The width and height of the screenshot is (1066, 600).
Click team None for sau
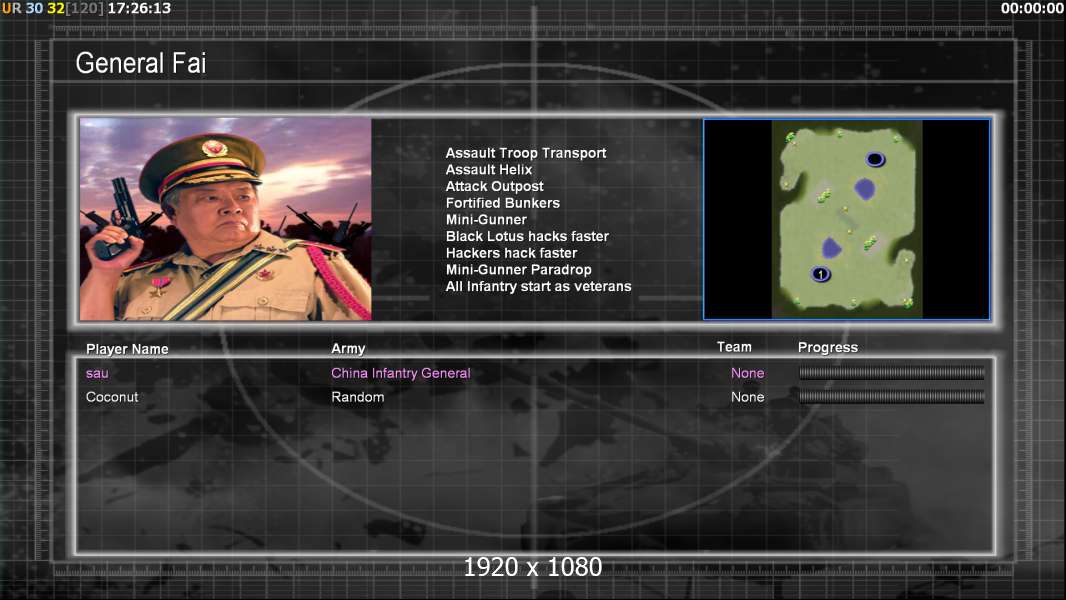click(x=747, y=373)
